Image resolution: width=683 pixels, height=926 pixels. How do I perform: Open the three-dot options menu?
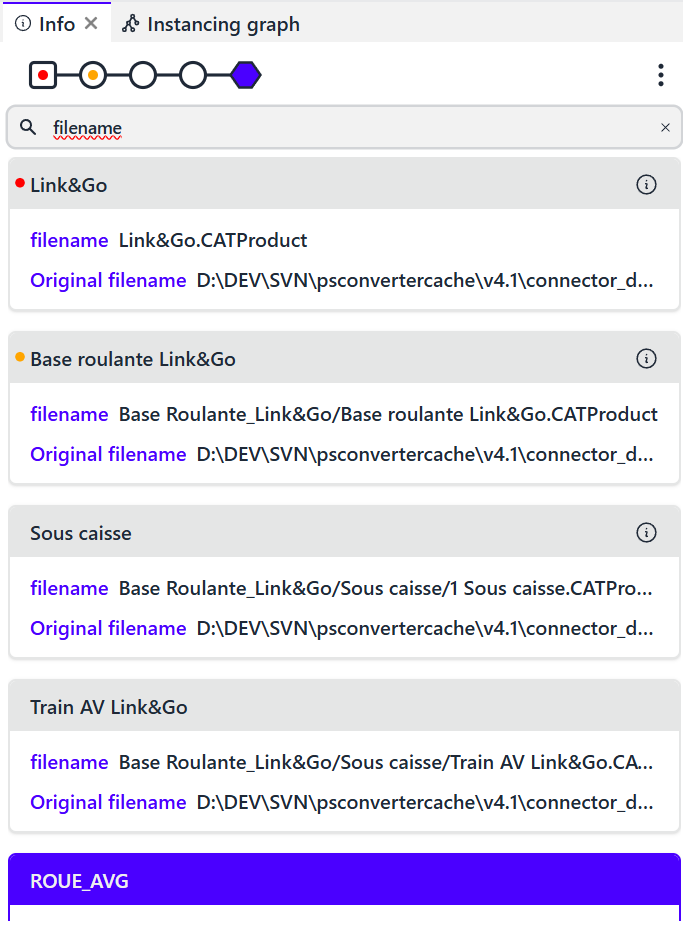(660, 75)
